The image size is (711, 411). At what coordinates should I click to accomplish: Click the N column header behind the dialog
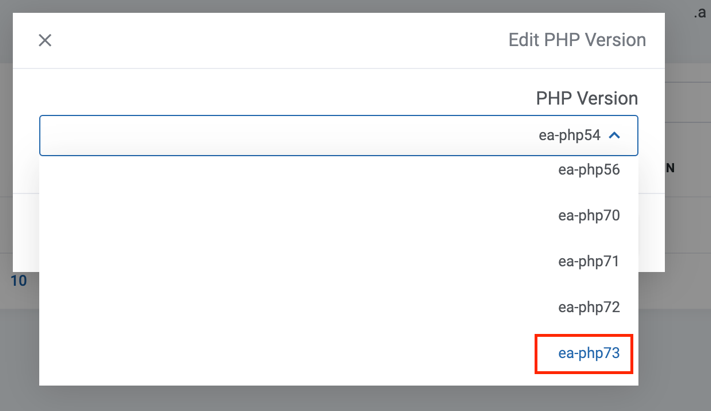670,168
